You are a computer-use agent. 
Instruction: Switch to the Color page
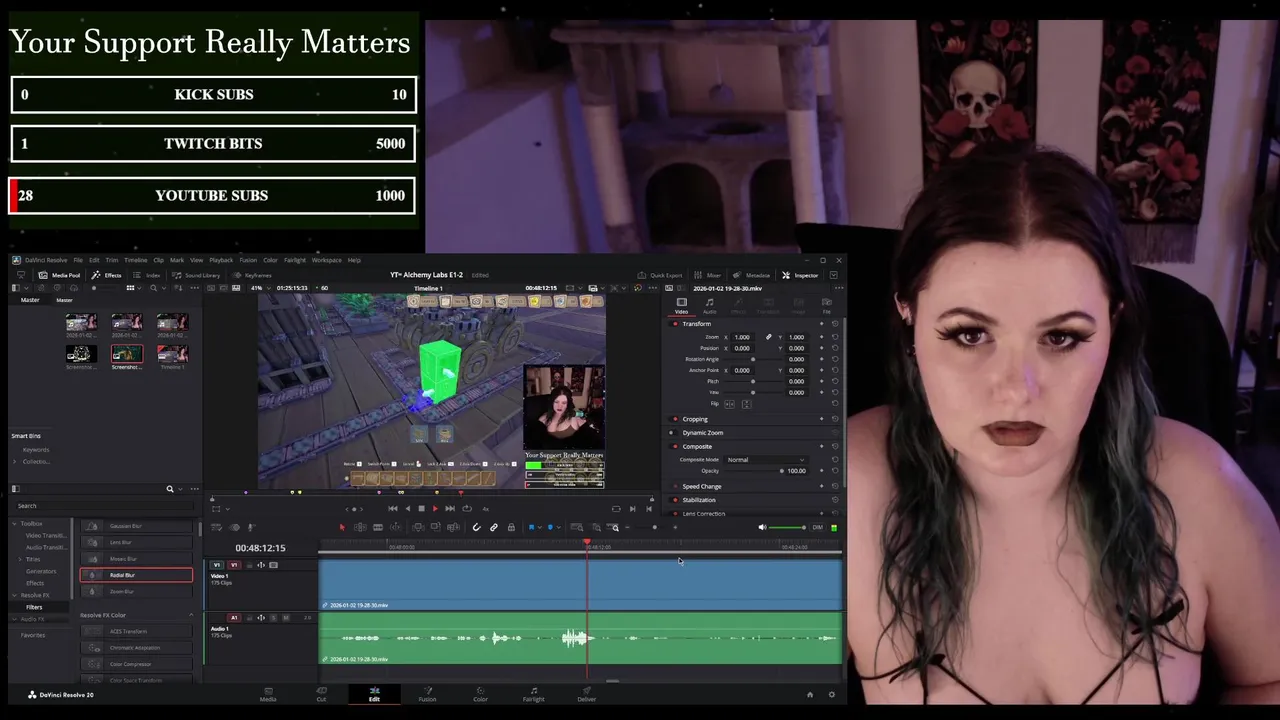pos(480,694)
